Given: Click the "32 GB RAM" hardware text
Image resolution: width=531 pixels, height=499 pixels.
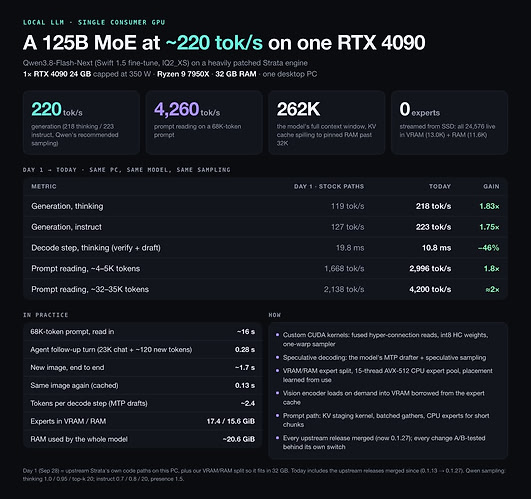Looking at the screenshot, I should (236, 74).
